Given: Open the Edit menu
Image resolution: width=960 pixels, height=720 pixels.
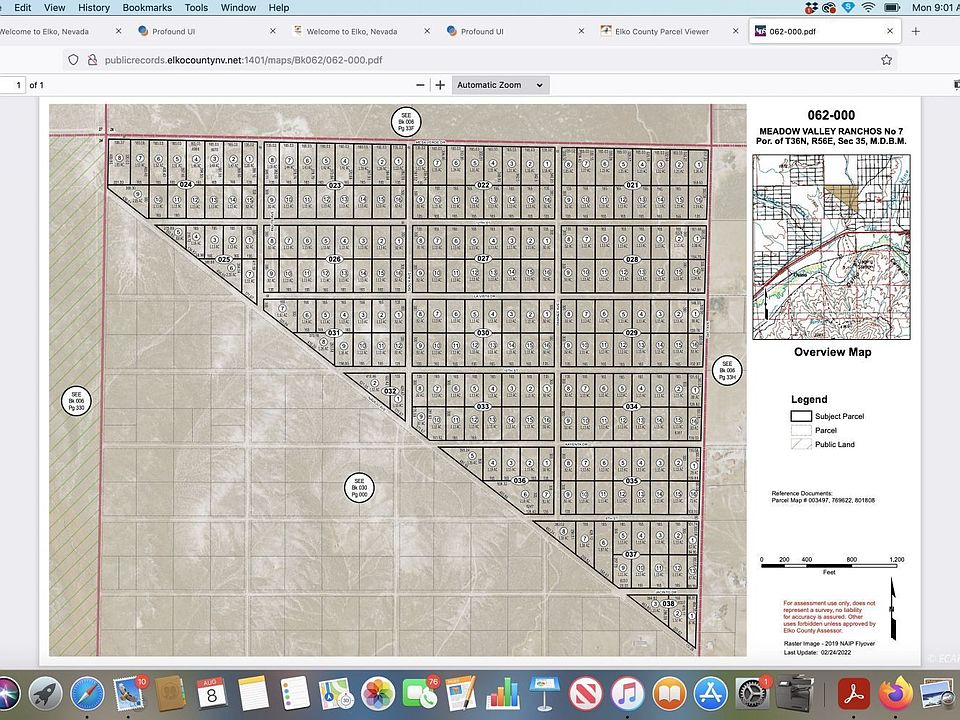Looking at the screenshot, I should point(23,7).
